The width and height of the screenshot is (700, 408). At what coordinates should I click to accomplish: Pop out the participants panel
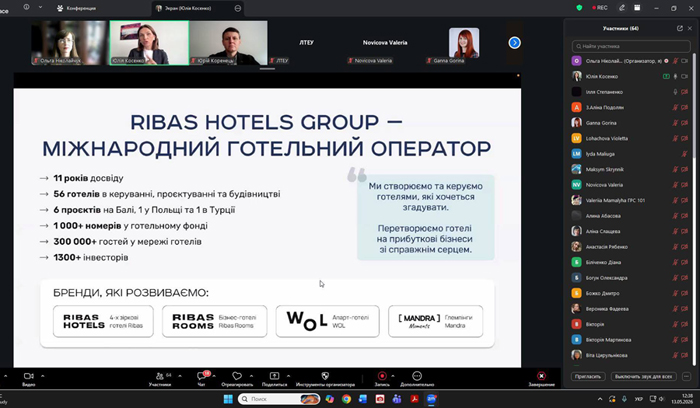click(x=679, y=28)
